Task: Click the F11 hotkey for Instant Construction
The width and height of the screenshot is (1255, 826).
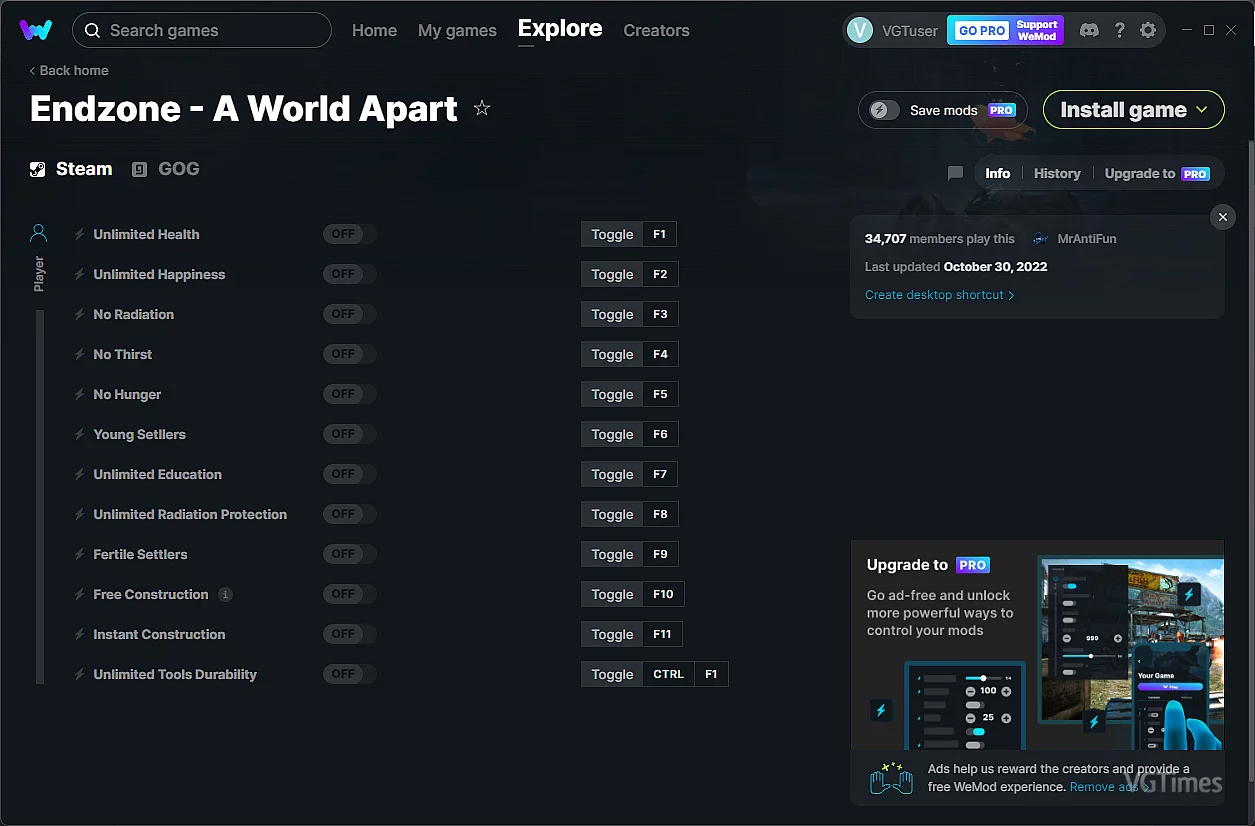Action: point(662,634)
